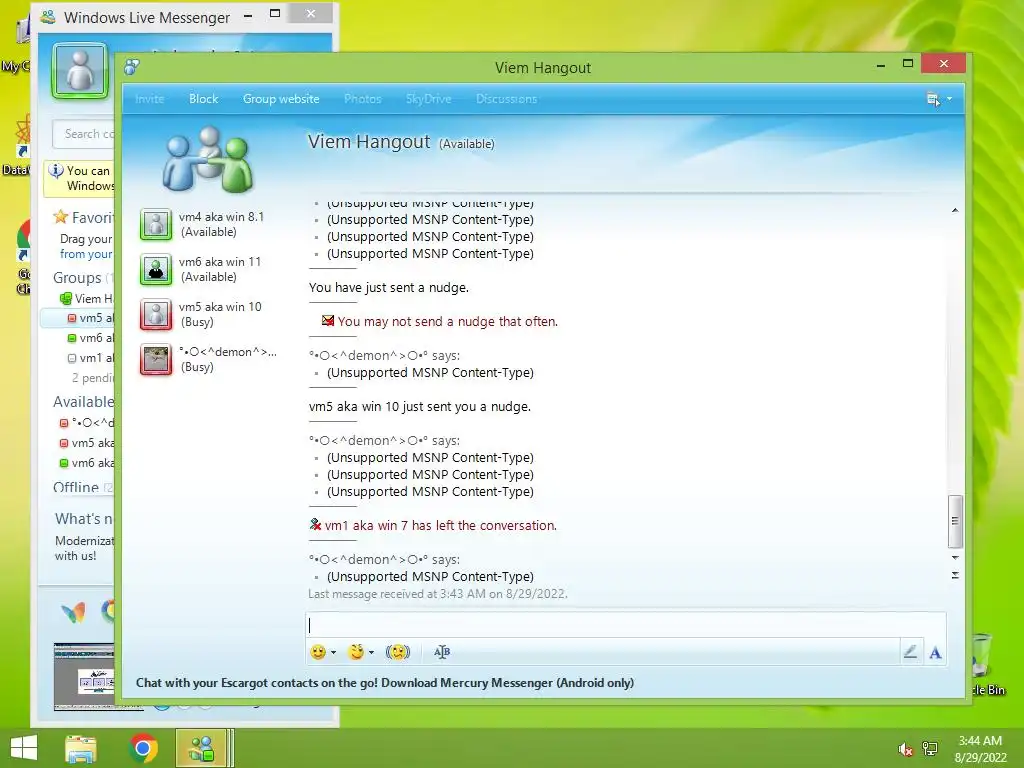This screenshot has width=1024, height=768.
Task: Click the ad thumbnail in Messenger window
Action: coord(84,677)
